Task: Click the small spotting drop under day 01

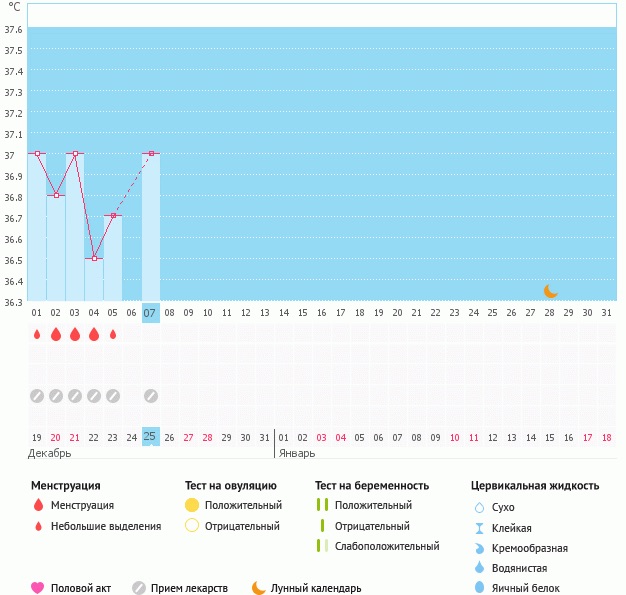Action: coord(37,334)
